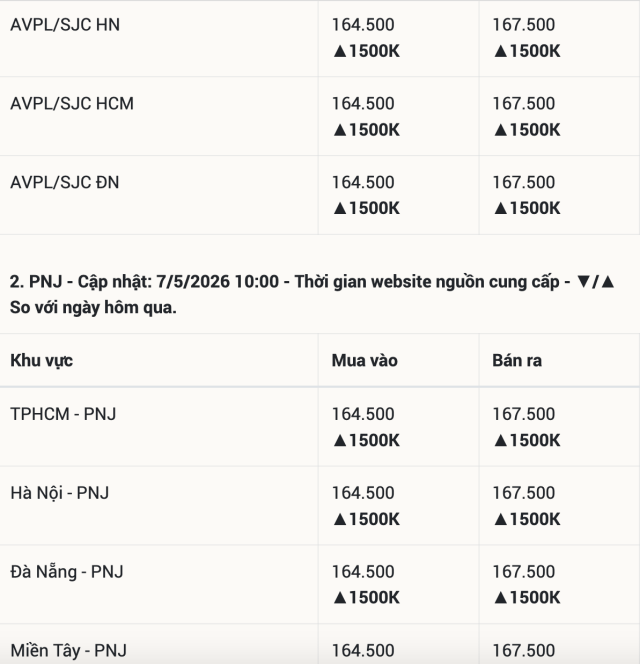Image resolution: width=640 pixels, height=664 pixels.
Task: Click the PNJ update heading text
Action: click(312, 295)
